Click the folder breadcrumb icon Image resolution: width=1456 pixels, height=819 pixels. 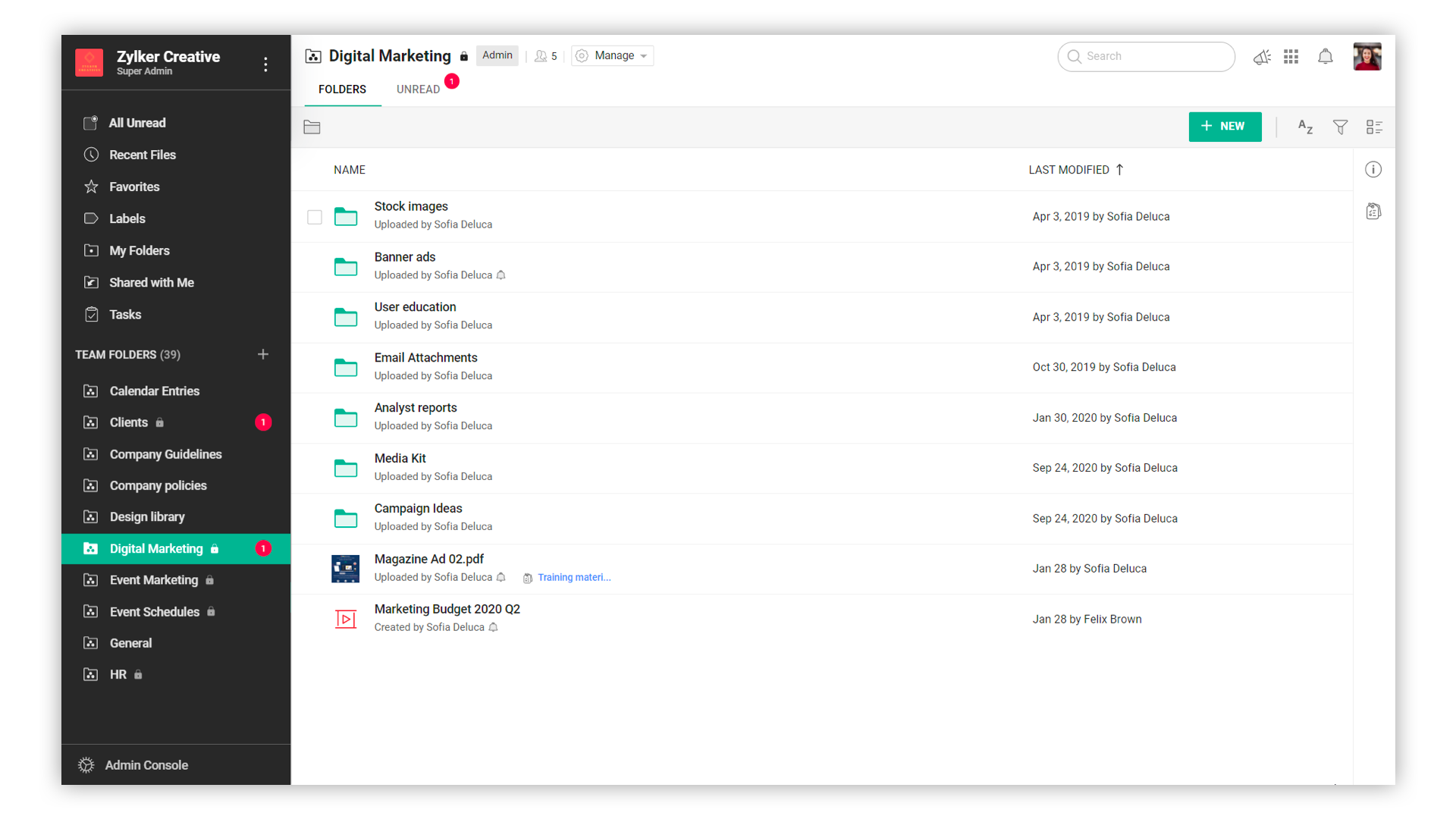click(312, 127)
